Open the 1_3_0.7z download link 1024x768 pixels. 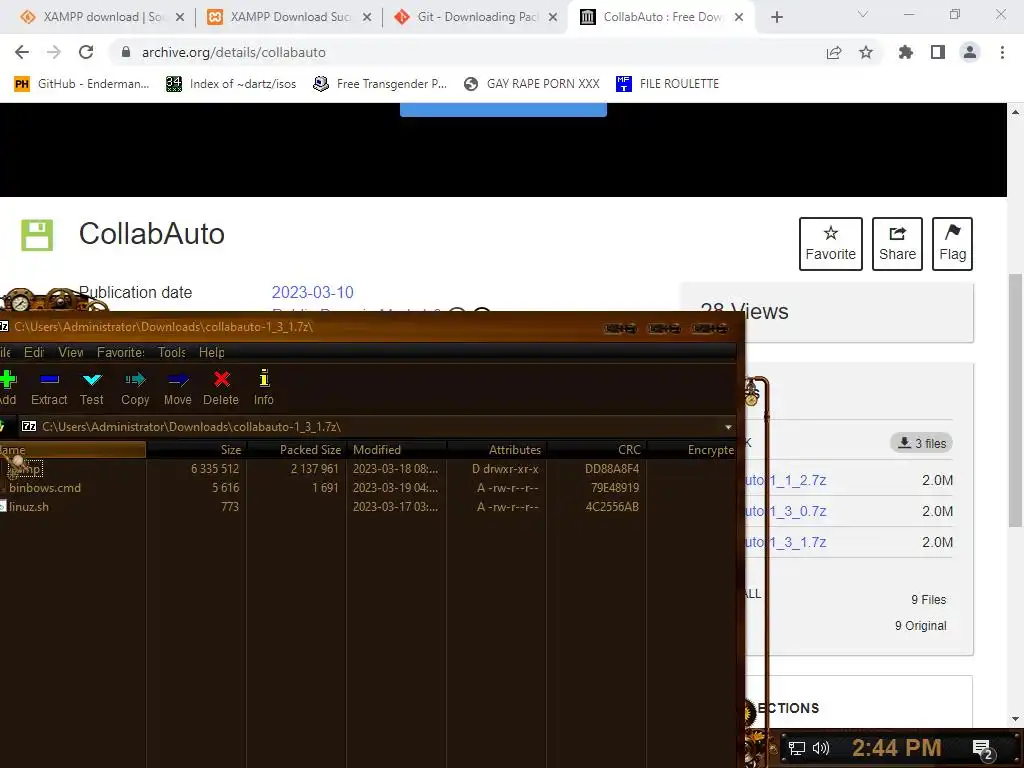786,511
